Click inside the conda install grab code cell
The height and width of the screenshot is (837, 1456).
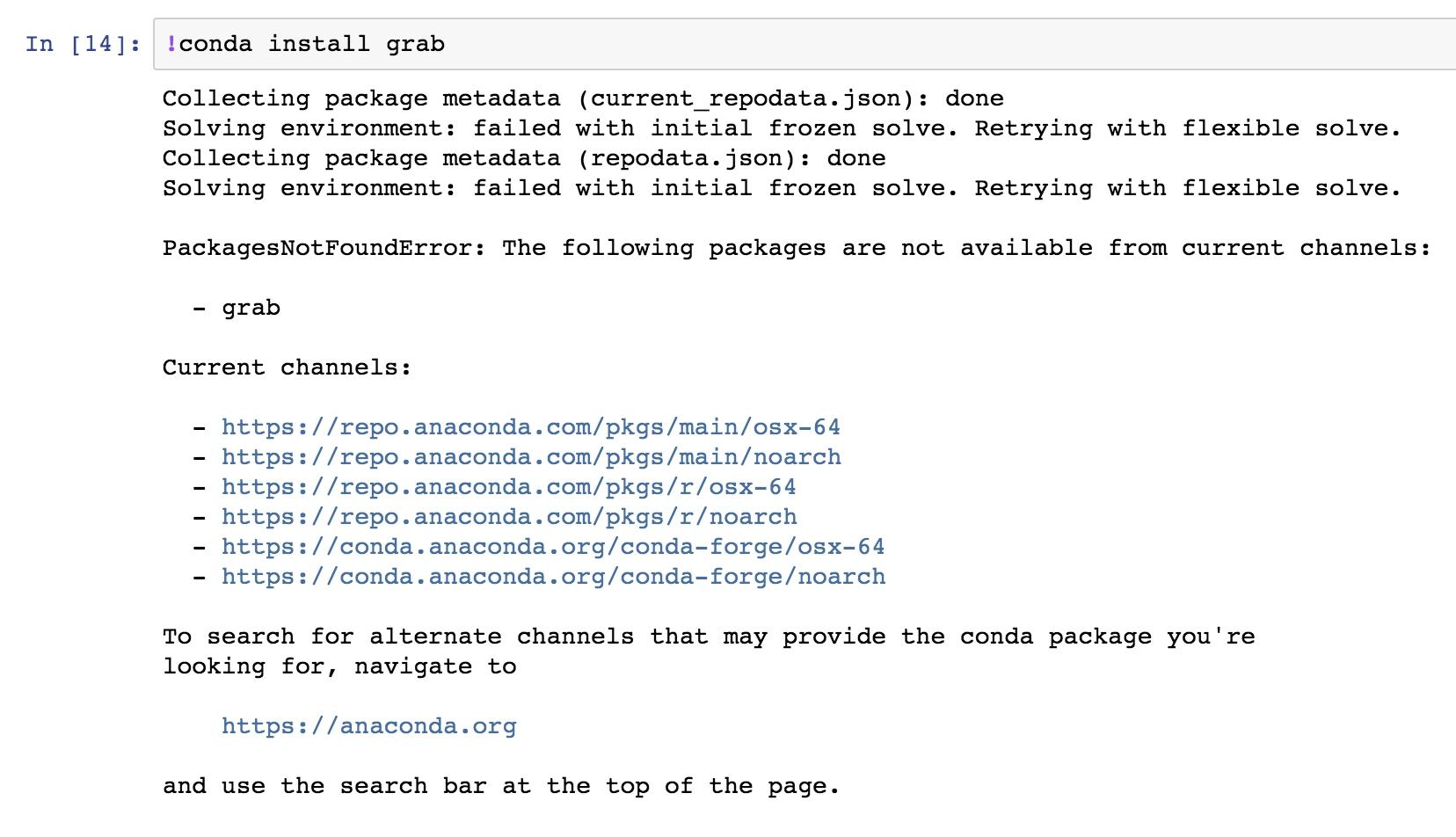click(x=804, y=44)
